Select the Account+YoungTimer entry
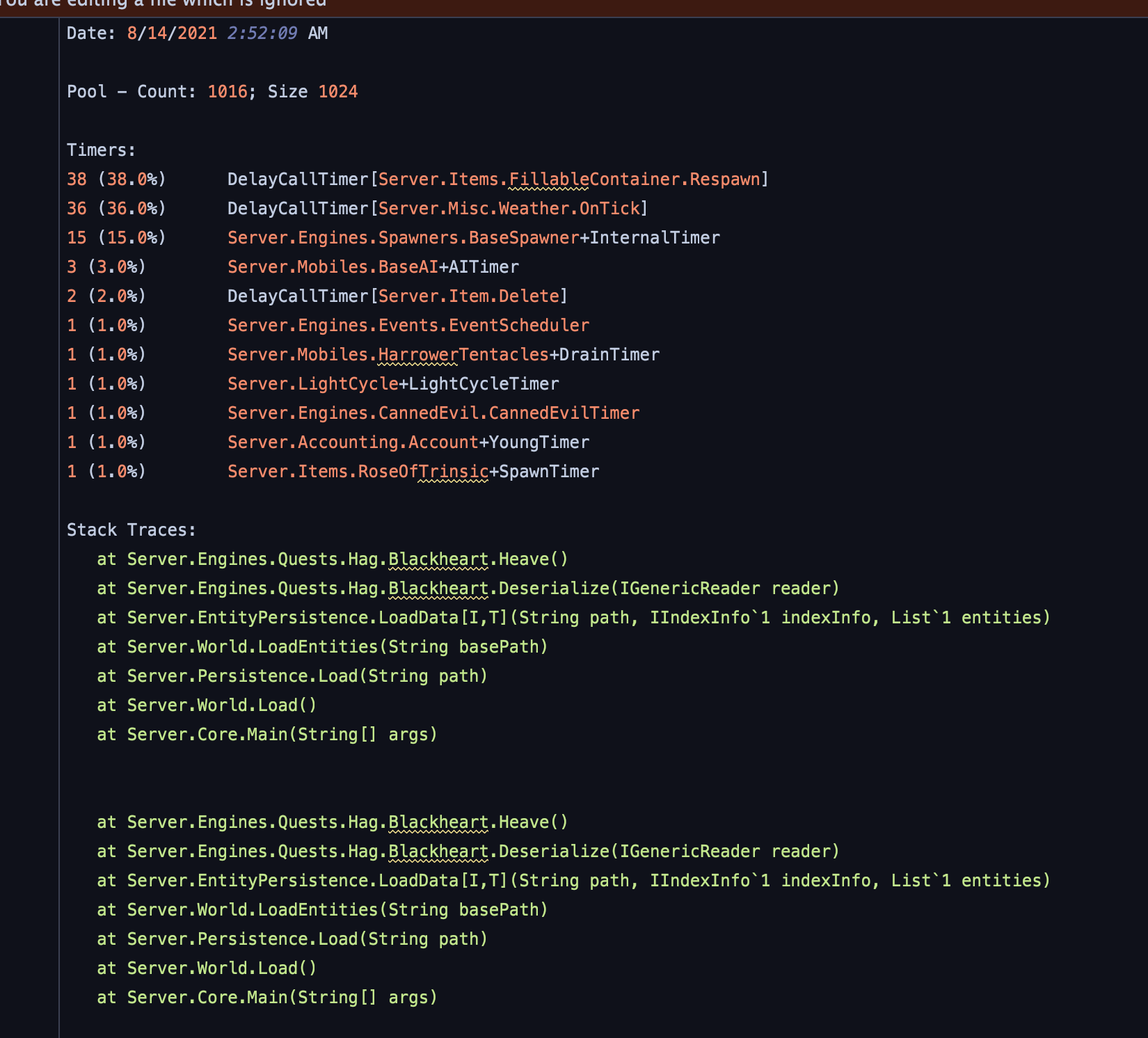 408,442
